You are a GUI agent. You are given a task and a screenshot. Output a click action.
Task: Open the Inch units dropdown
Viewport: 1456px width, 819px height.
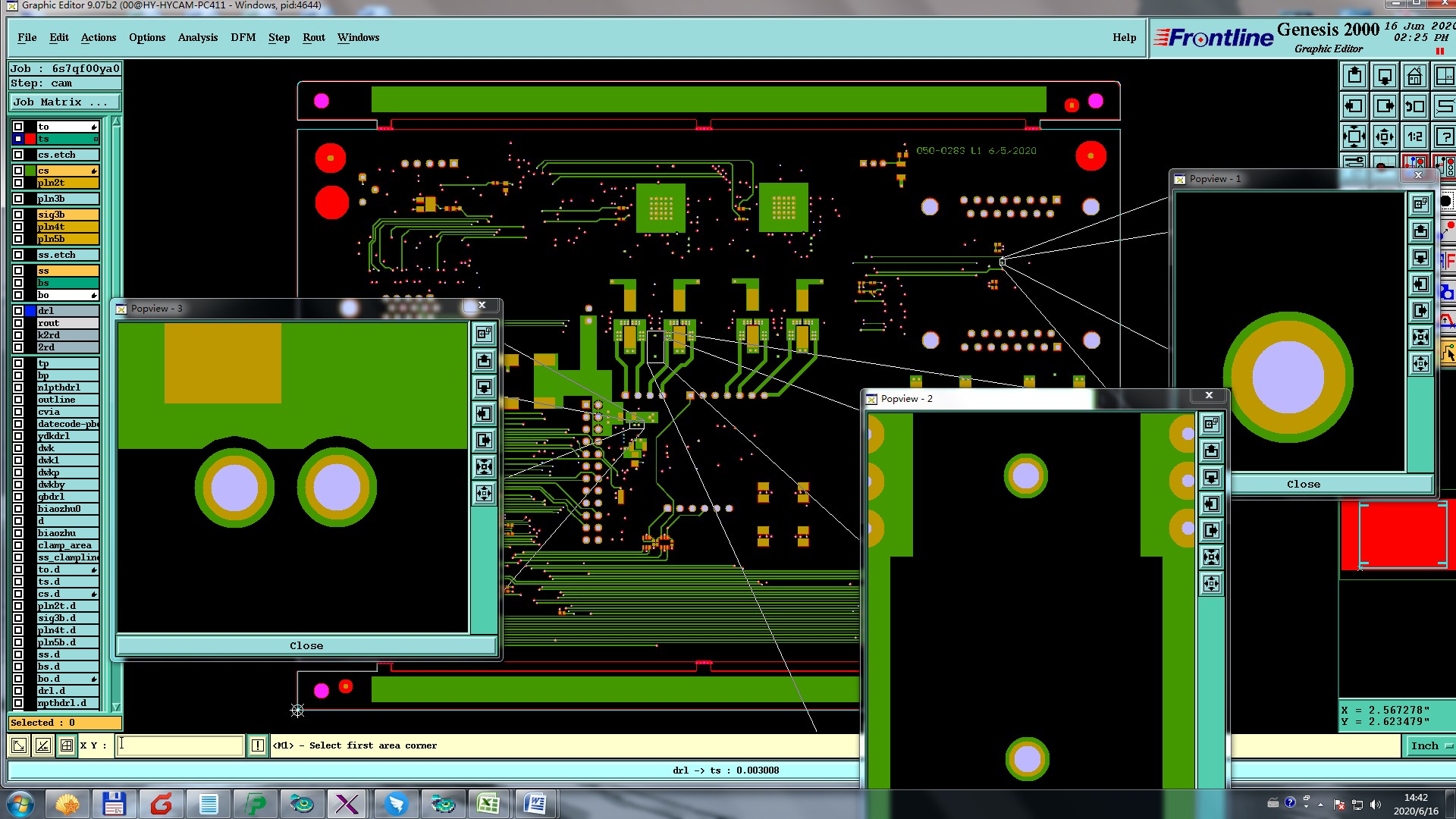1430,745
